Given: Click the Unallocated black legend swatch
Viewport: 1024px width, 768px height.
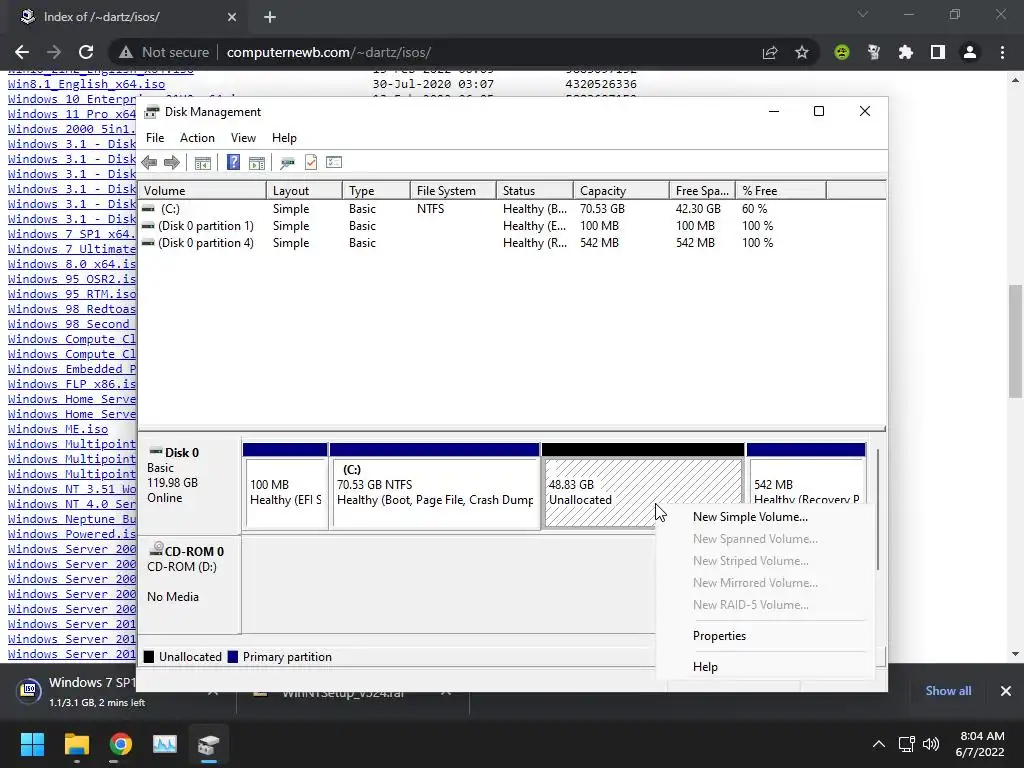Looking at the screenshot, I should (149, 657).
